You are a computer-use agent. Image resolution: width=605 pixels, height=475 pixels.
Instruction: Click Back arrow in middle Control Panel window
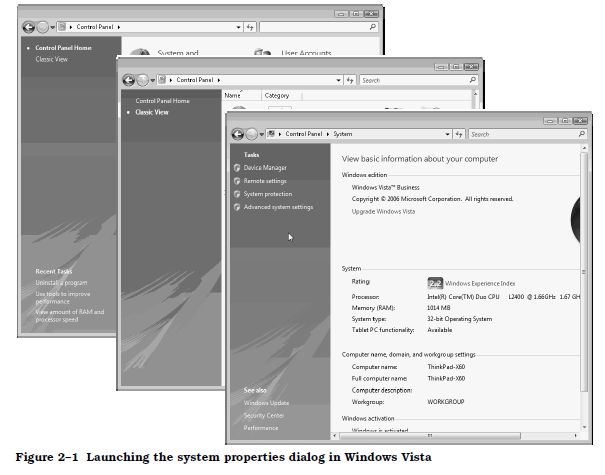point(129,80)
